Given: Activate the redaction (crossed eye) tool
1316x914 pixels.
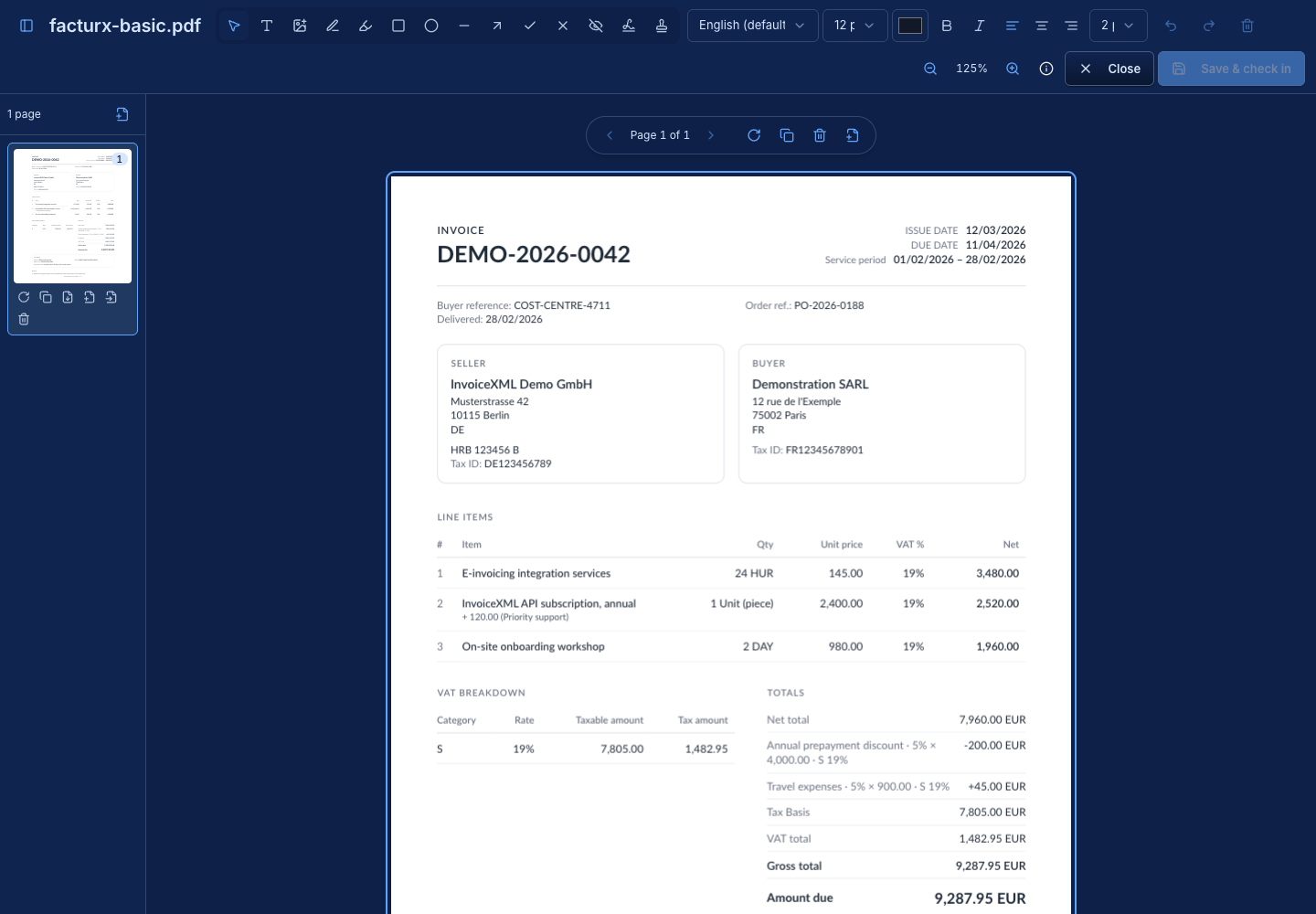Looking at the screenshot, I should point(596,26).
